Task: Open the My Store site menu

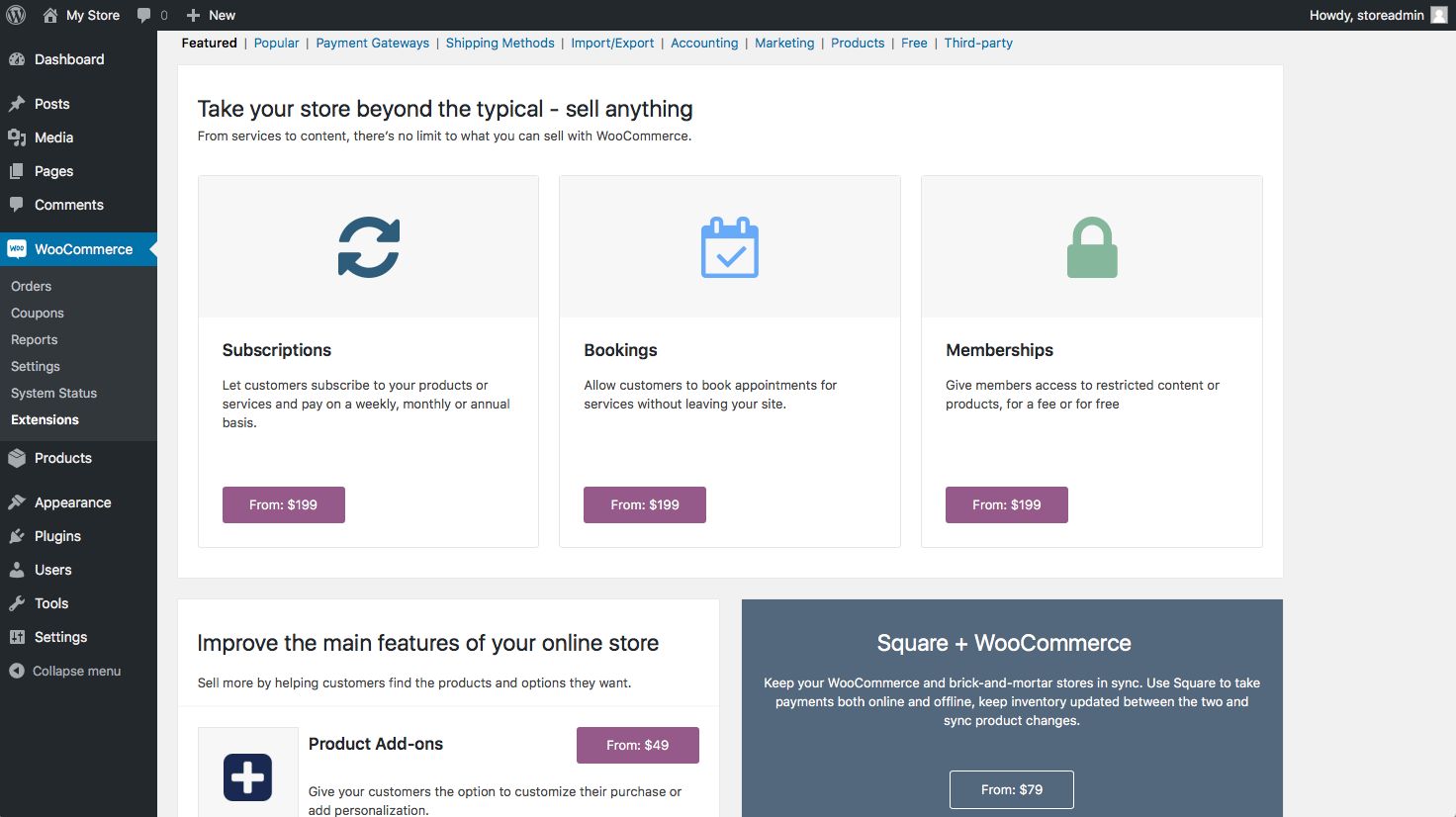Action: 81,15
